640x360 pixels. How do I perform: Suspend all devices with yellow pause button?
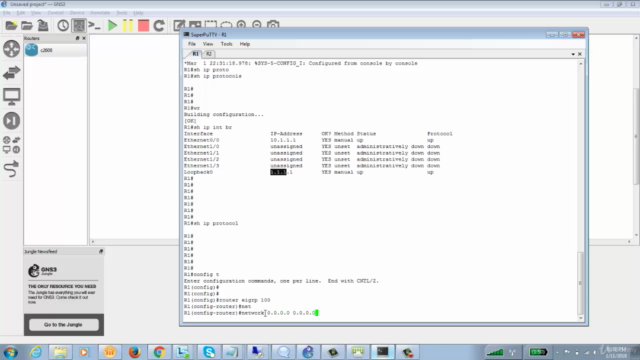point(128,26)
